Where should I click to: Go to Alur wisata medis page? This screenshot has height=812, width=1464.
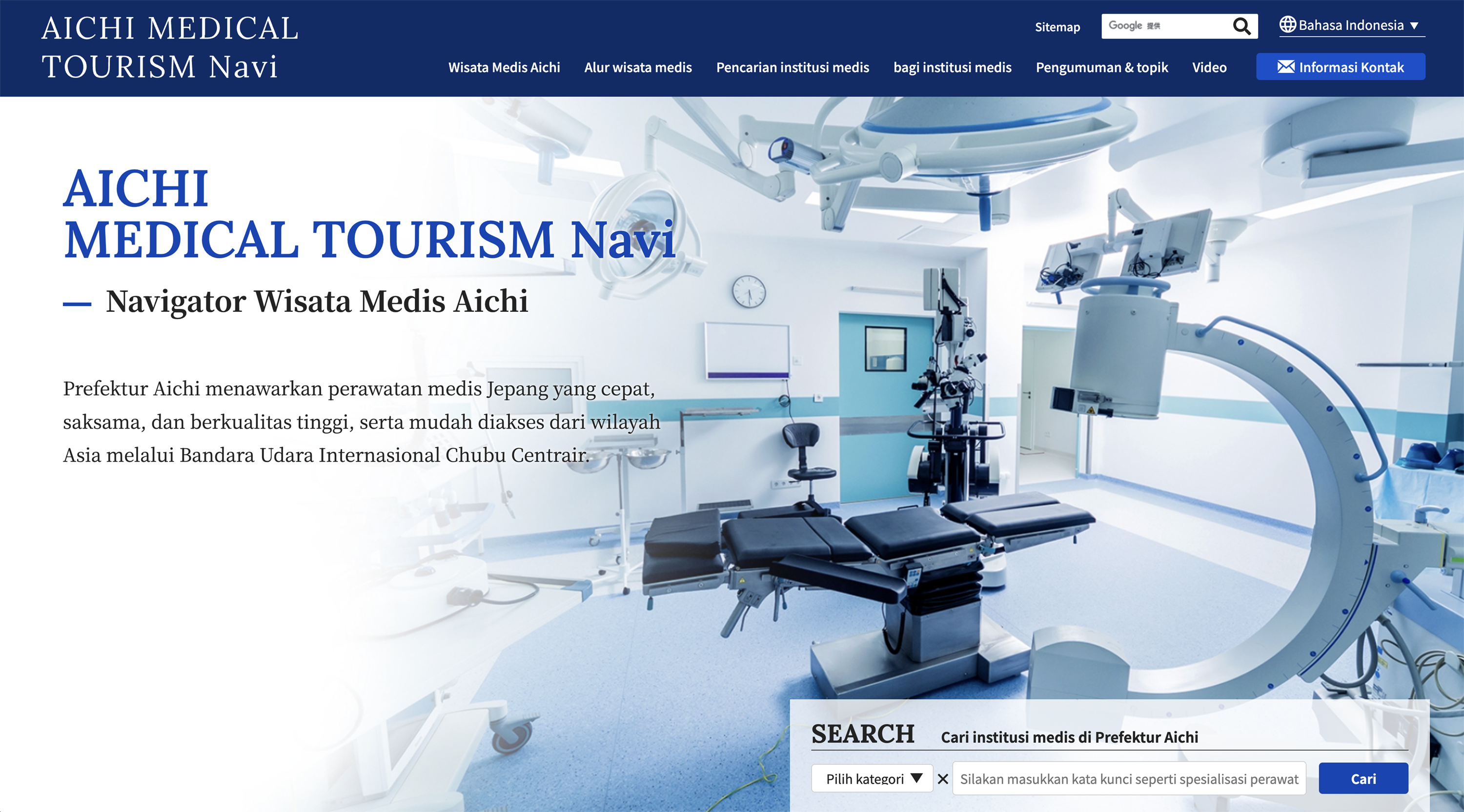(x=638, y=68)
